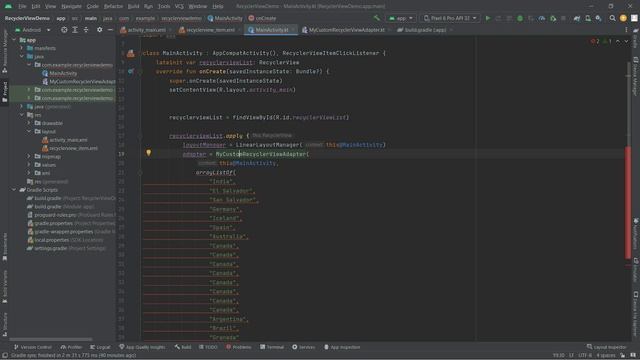
Task: Open the Pixel 6 Pro device dropdown
Action: point(450,18)
